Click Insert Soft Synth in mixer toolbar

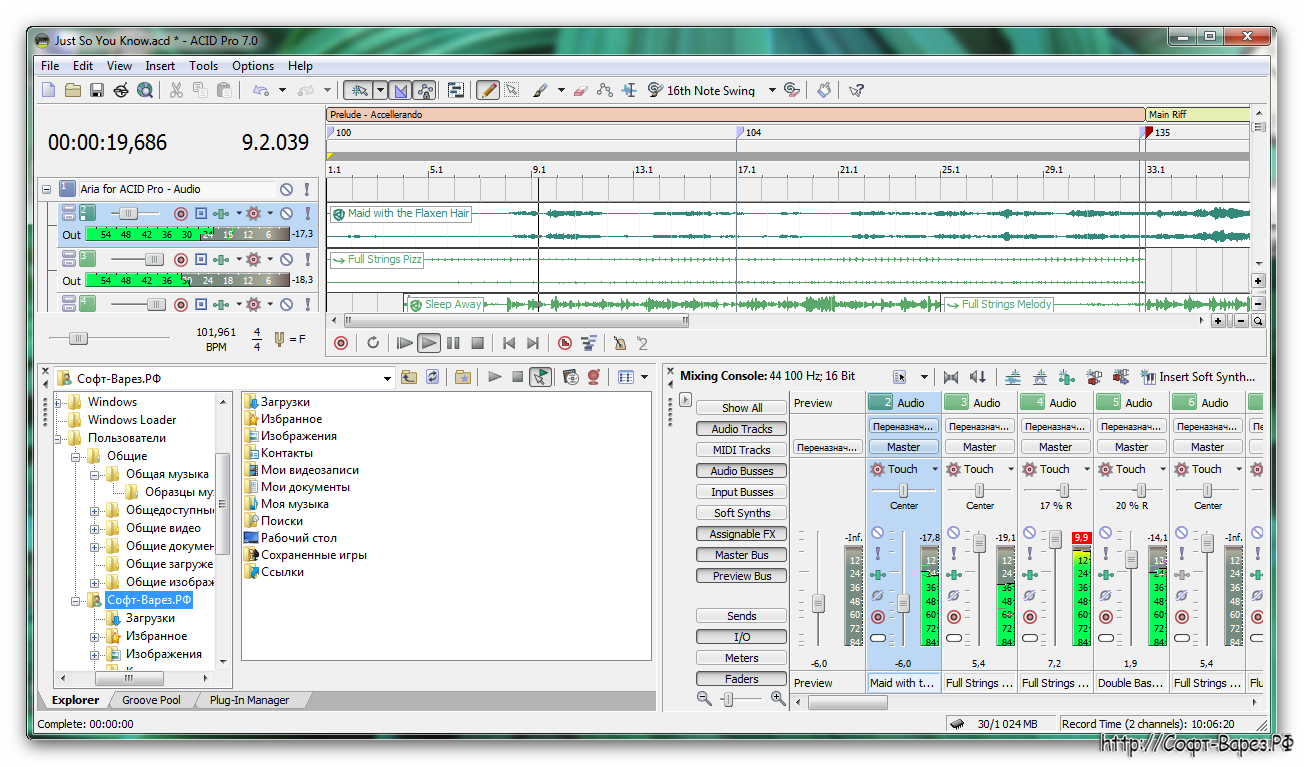[1197, 377]
